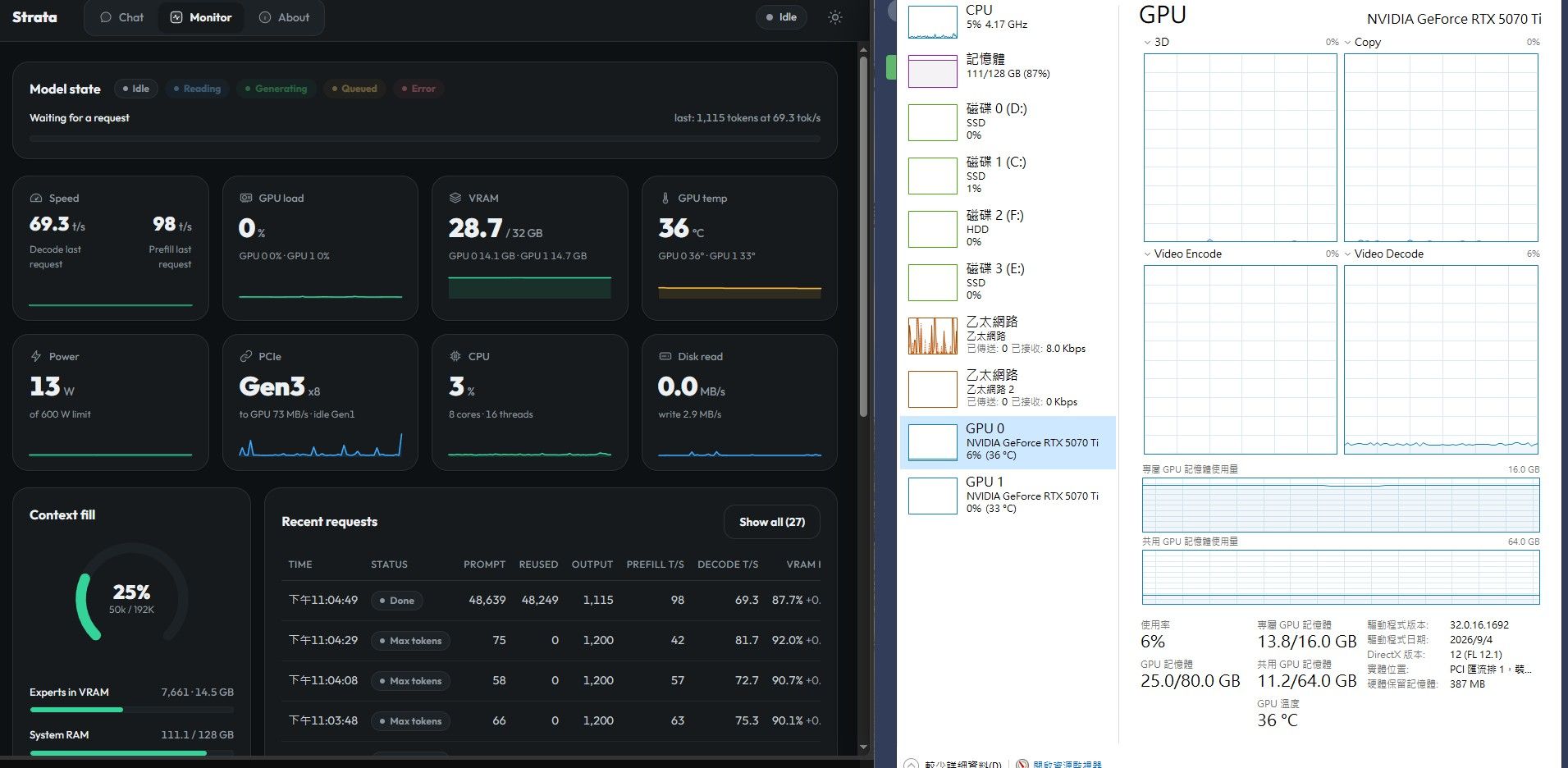Image resolution: width=1568 pixels, height=768 pixels.
Task: Click Show all (27) requests button
Action: [772, 522]
